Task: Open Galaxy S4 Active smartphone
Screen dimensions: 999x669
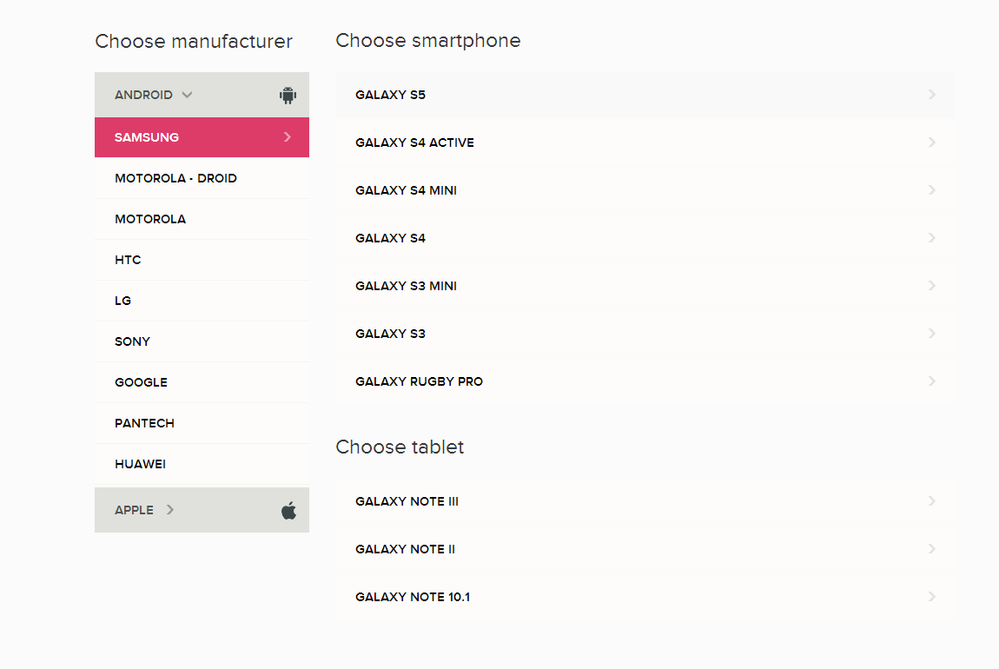Action: tap(645, 143)
